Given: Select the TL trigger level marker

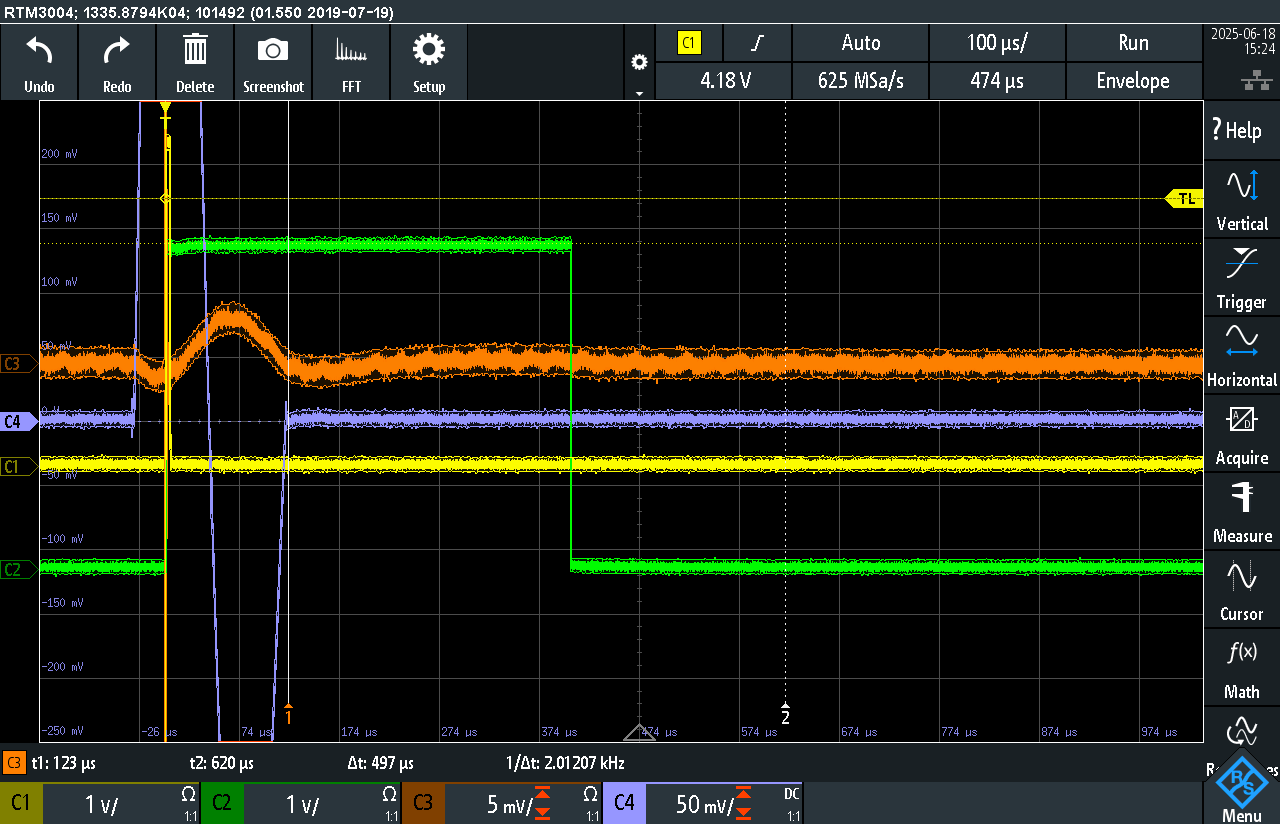Looking at the screenshot, I should pos(1184,199).
